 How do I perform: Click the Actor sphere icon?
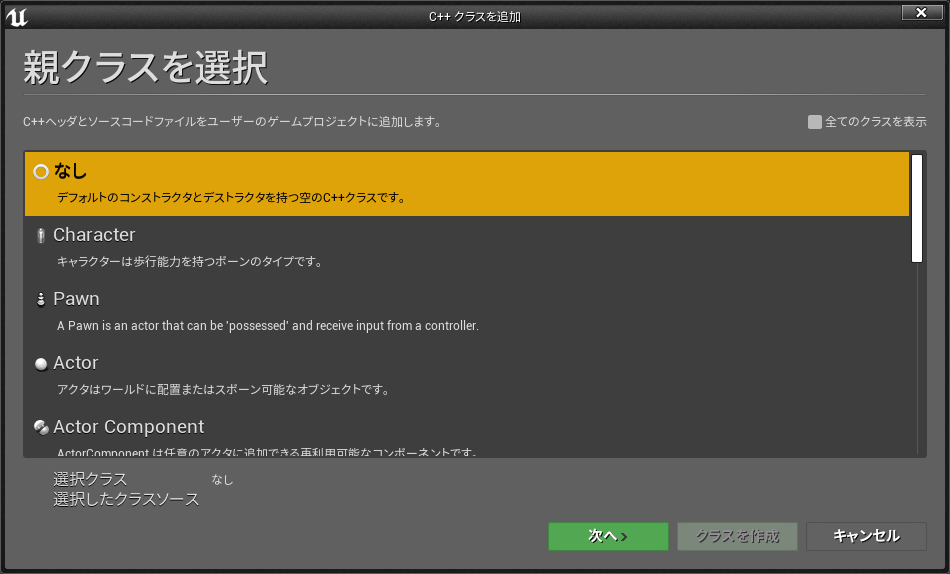(x=41, y=364)
